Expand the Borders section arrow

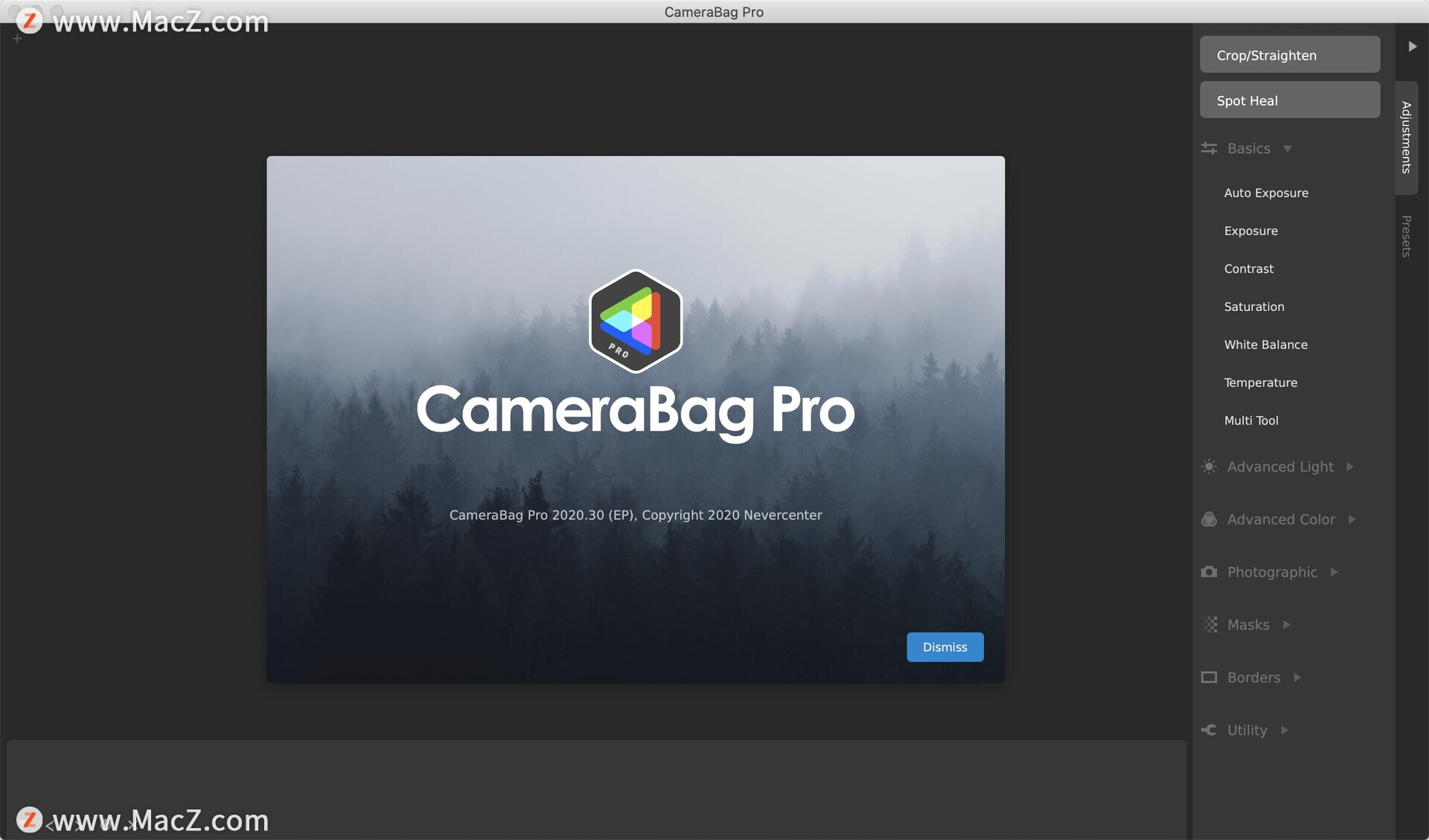1297,677
